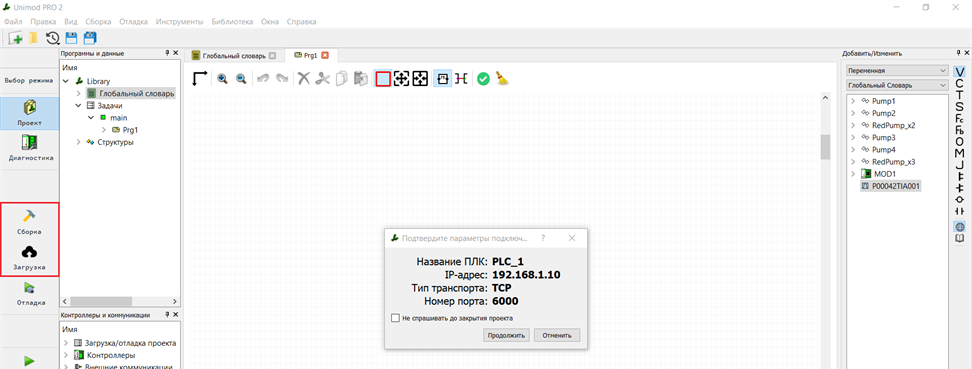Click the colored connector brackets icon
Screen dimensions: 972x369
[461, 79]
